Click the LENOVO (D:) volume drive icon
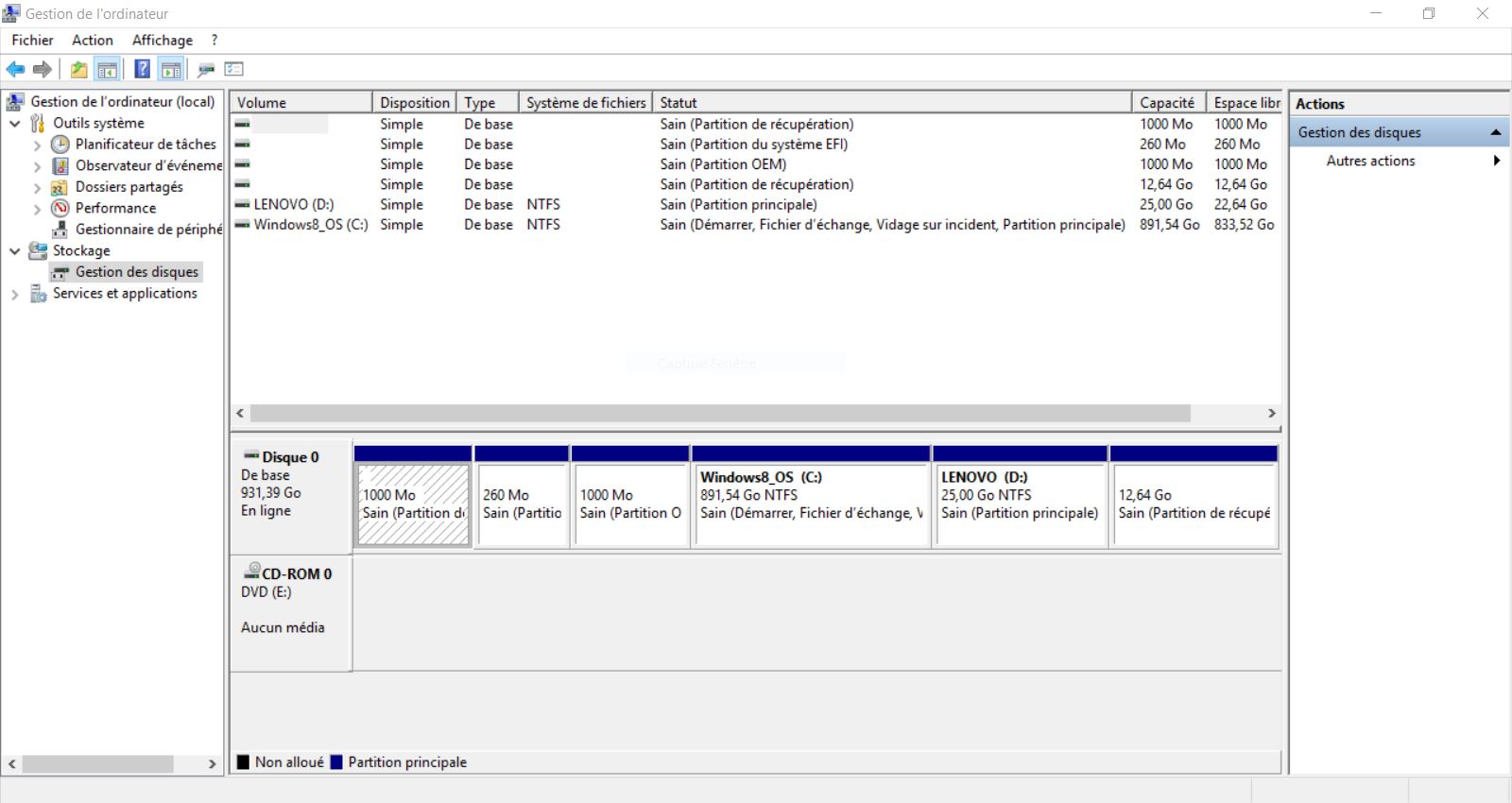Screen dimensions: 1512x803 (243, 204)
